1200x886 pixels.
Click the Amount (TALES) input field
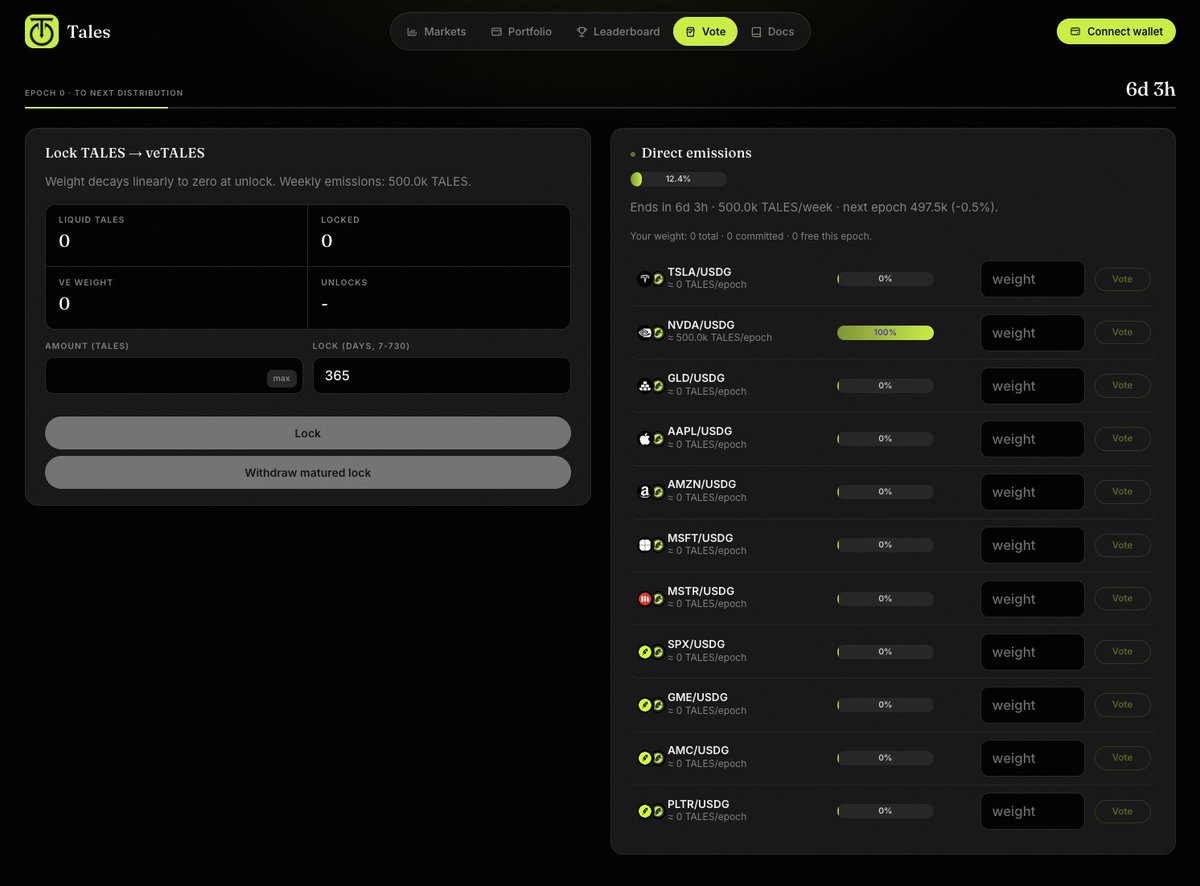(x=174, y=376)
